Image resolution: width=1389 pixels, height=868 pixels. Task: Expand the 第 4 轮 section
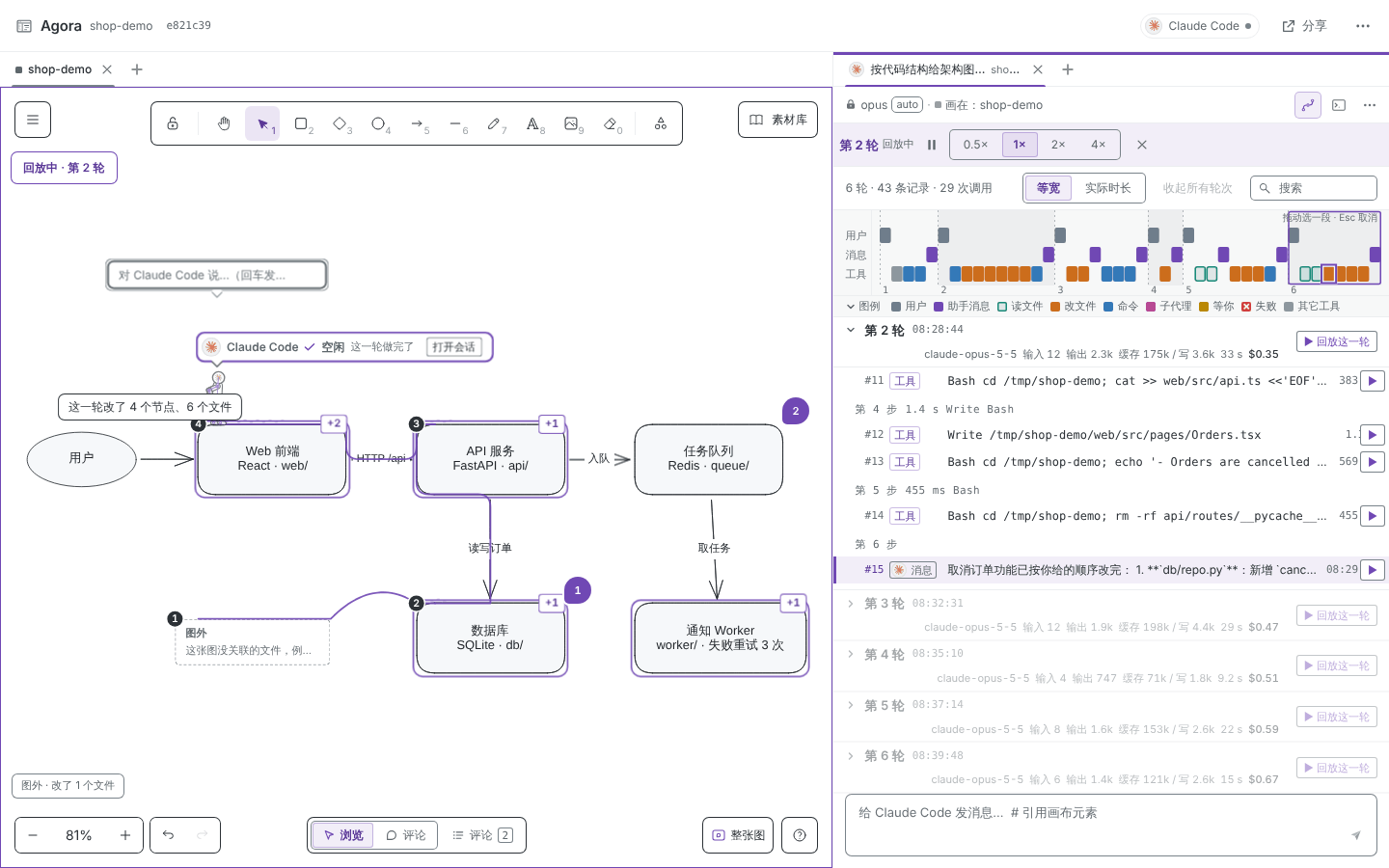point(851,654)
